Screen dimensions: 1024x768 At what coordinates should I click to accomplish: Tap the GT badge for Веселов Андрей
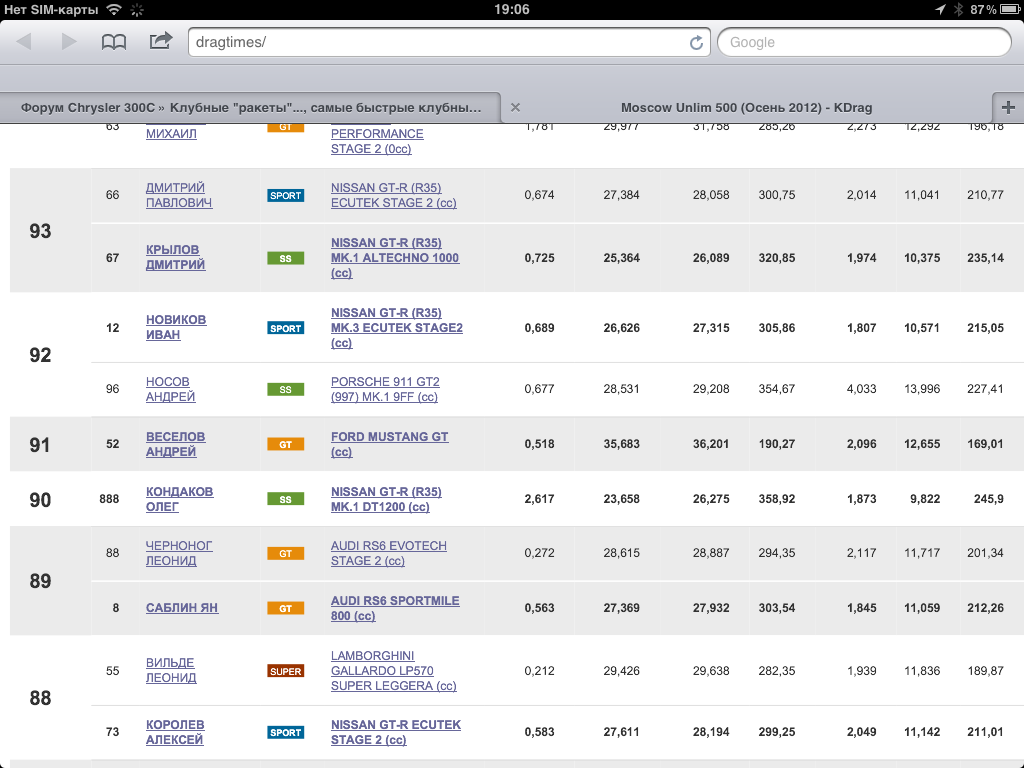(x=285, y=445)
